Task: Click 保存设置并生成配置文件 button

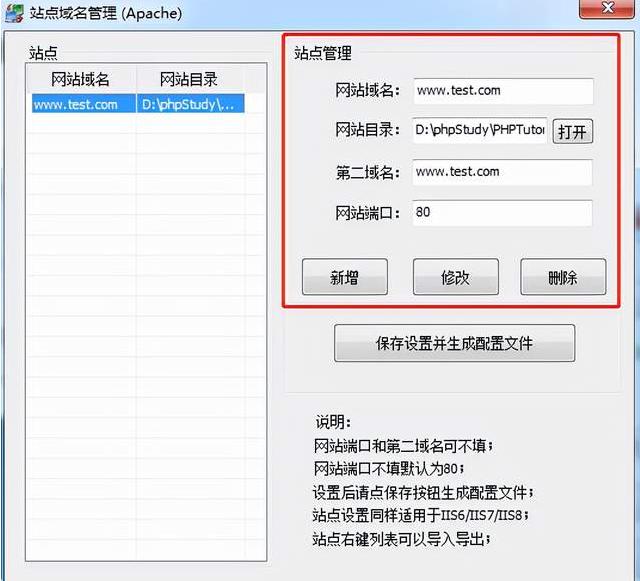Action: click(454, 343)
